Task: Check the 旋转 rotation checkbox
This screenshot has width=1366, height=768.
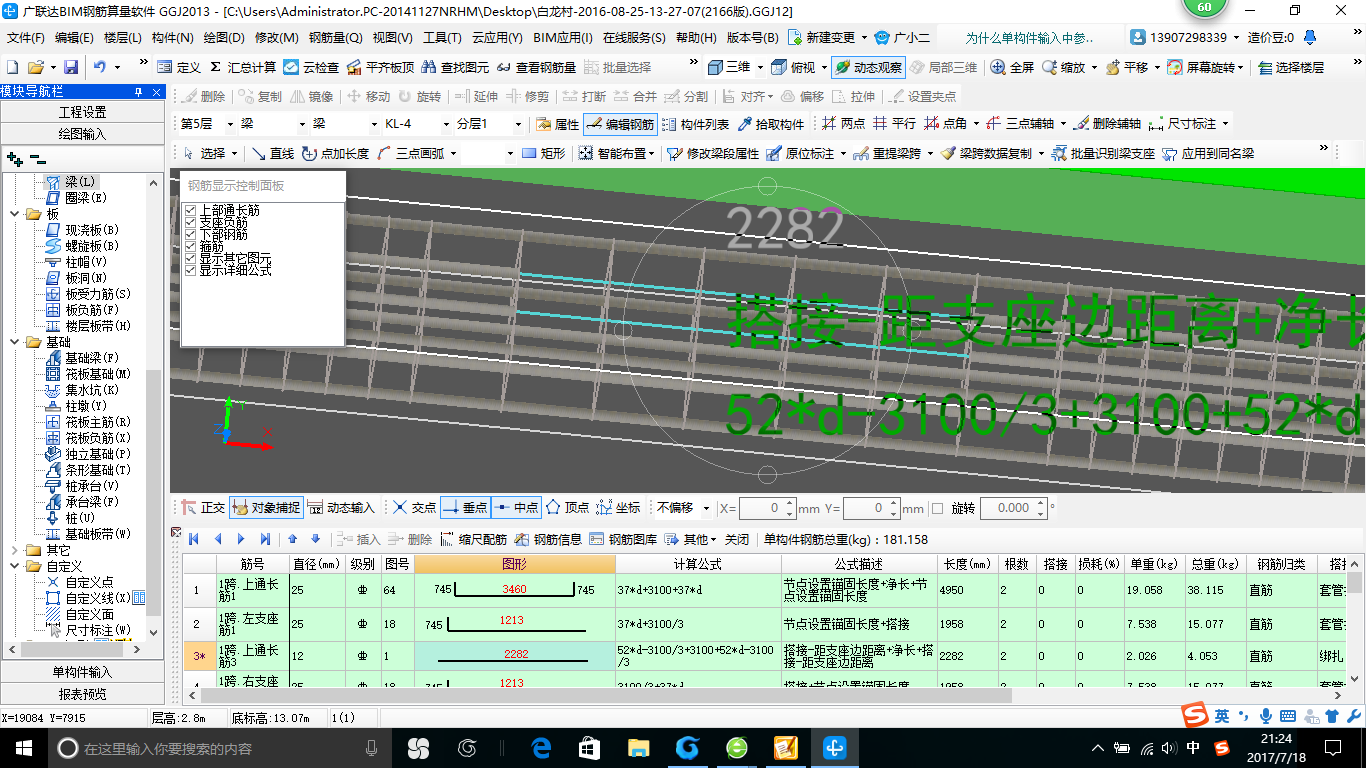Action: click(x=937, y=508)
